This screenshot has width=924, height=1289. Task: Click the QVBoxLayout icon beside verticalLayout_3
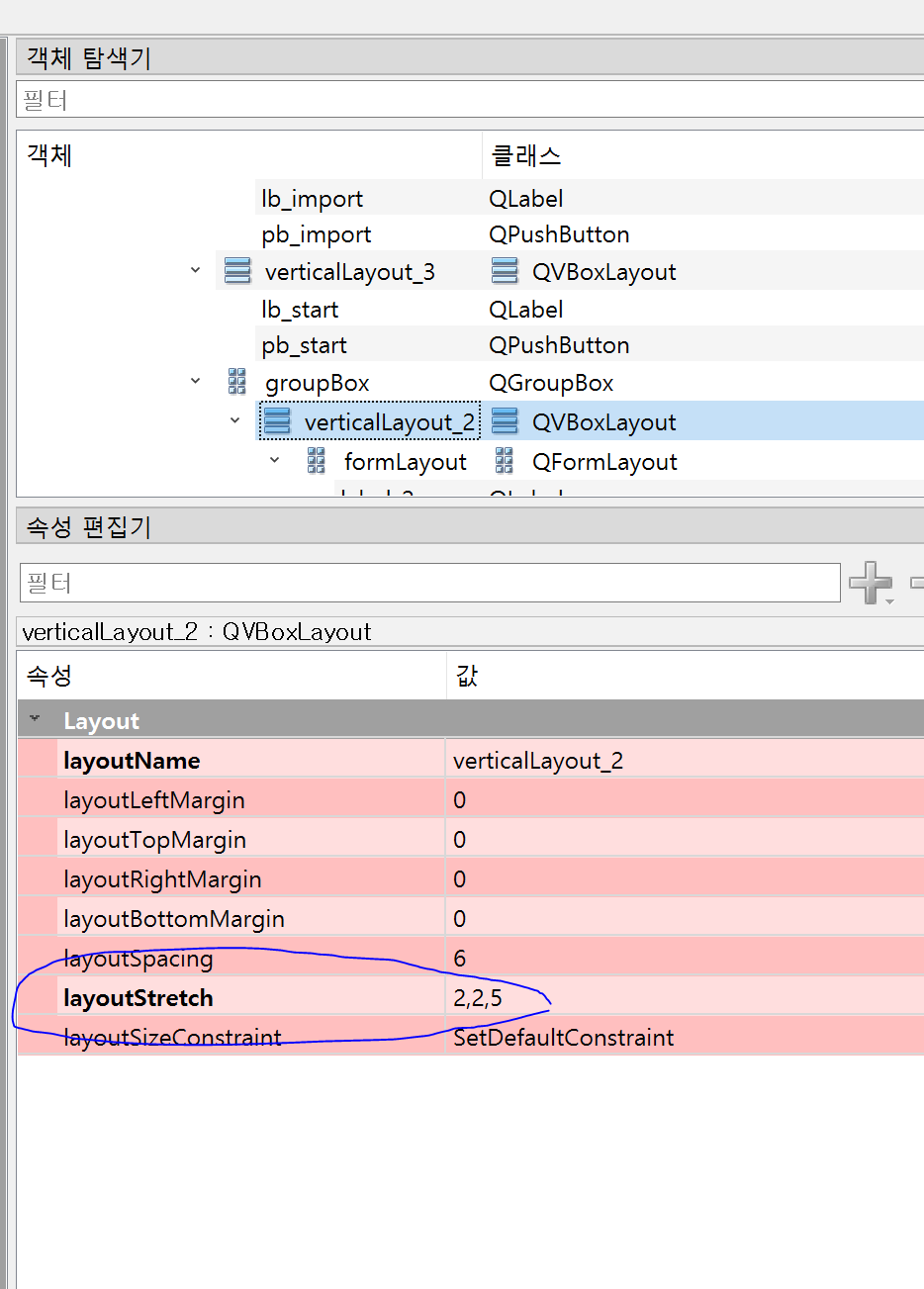point(237,270)
